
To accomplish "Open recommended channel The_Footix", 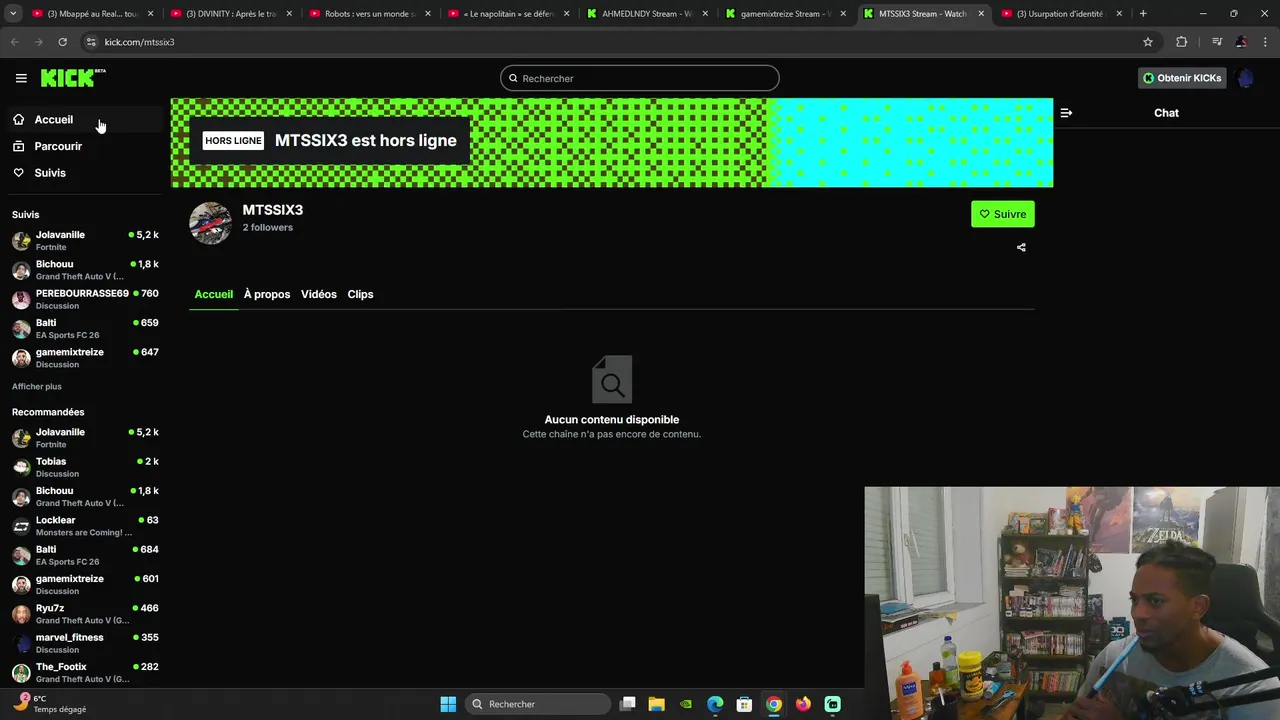I will tap(85, 672).
